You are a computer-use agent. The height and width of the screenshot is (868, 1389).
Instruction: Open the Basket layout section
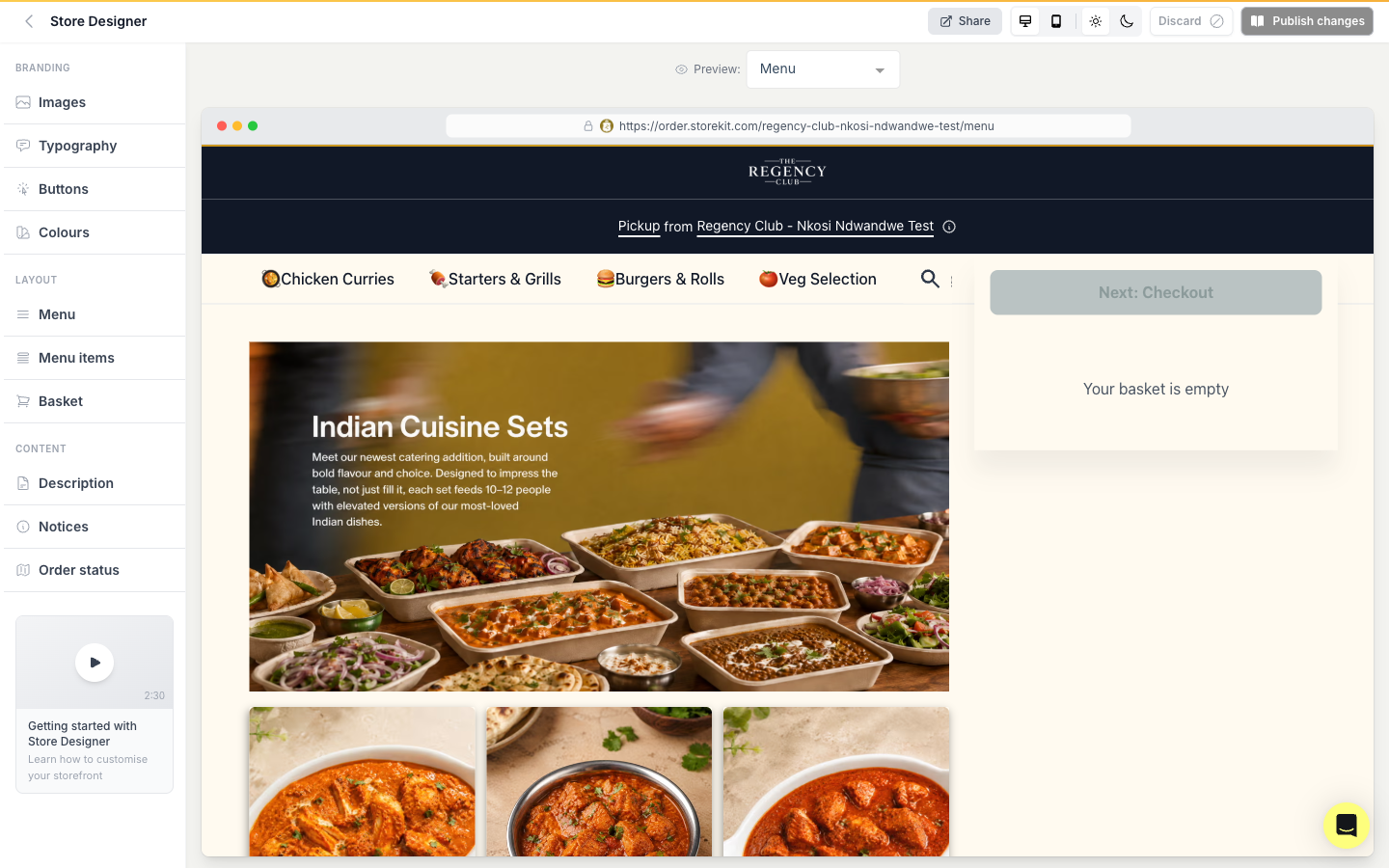[95, 401]
